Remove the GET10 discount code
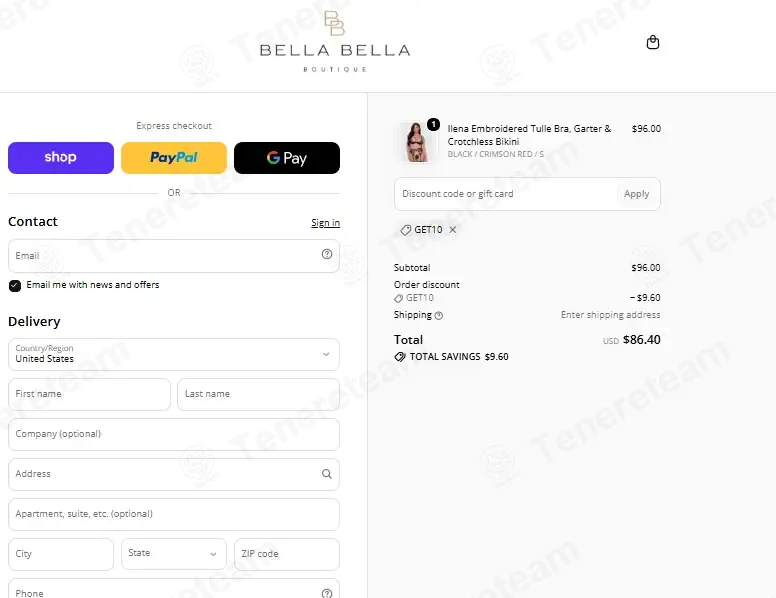 click(452, 230)
